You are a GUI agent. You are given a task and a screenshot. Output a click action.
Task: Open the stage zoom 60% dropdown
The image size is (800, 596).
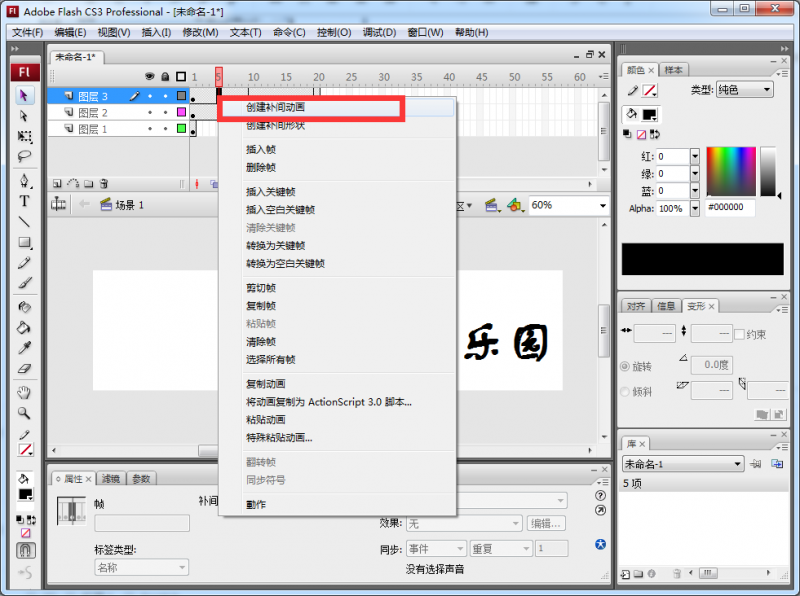click(x=603, y=205)
